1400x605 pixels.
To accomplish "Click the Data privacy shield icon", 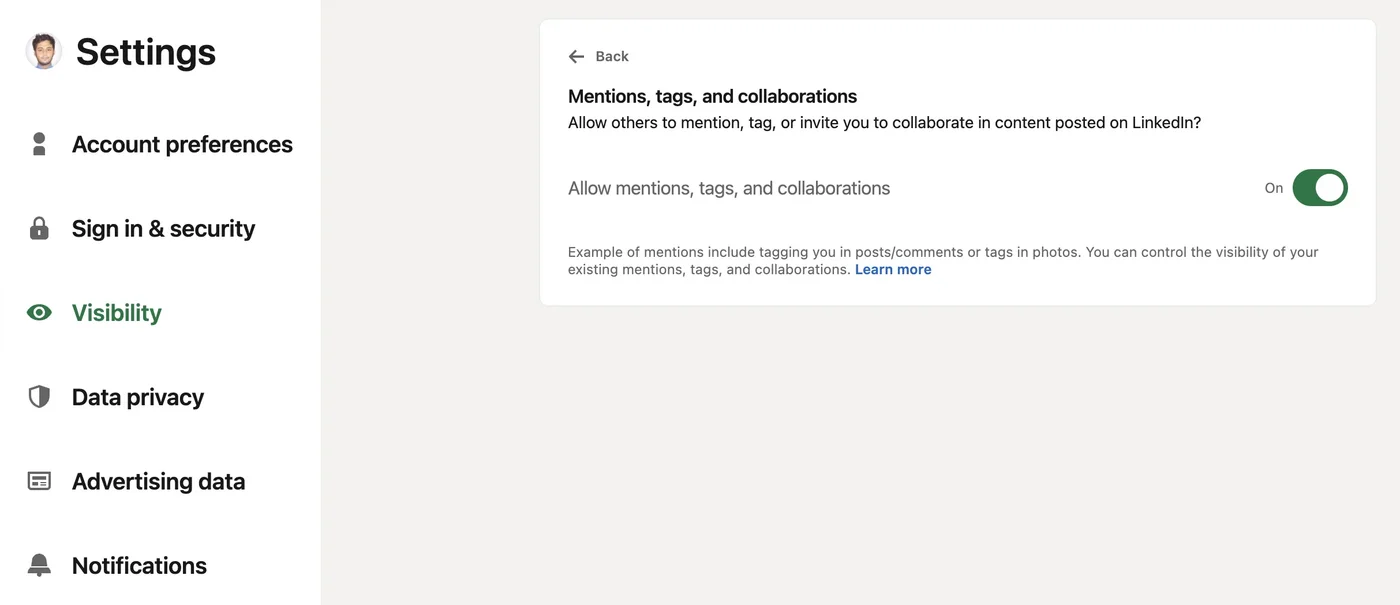I will tap(39, 397).
